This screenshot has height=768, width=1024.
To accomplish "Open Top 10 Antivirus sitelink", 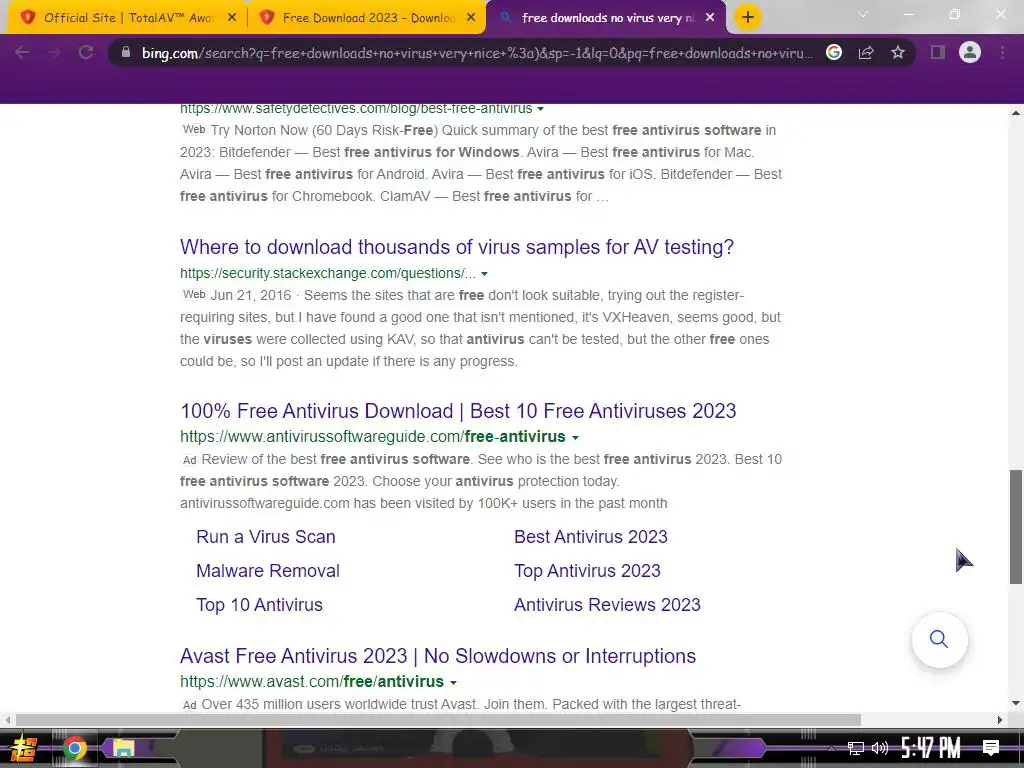I will pos(259,605).
